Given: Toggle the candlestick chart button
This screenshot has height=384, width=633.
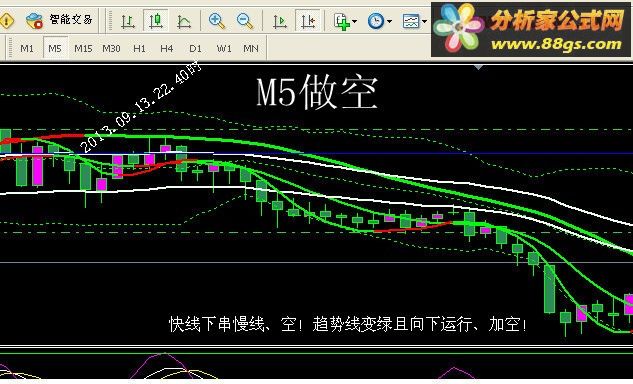Looking at the screenshot, I should click(156, 20).
